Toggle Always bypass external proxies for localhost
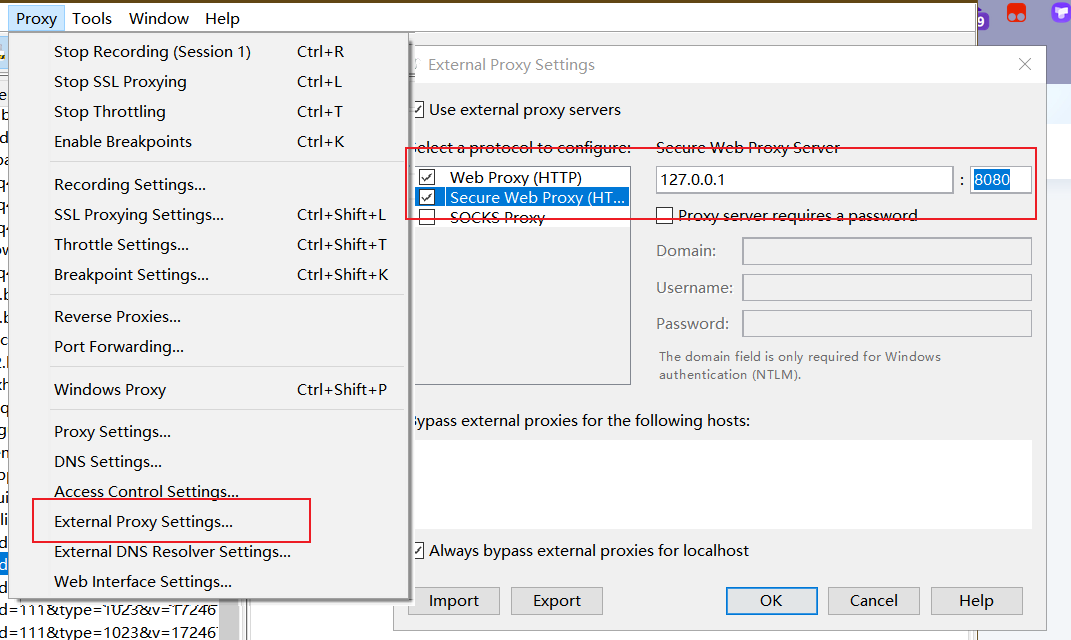 419,551
